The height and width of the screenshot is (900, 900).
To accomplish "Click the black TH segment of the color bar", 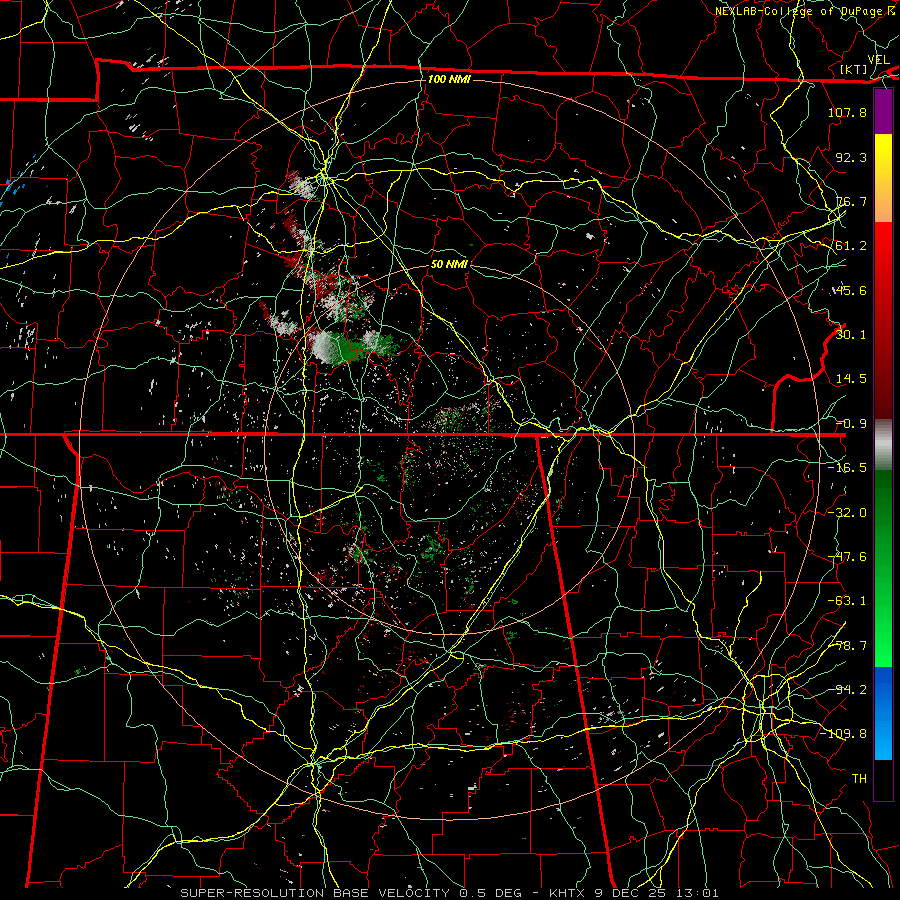I will pyautogui.click(x=883, y=779).
